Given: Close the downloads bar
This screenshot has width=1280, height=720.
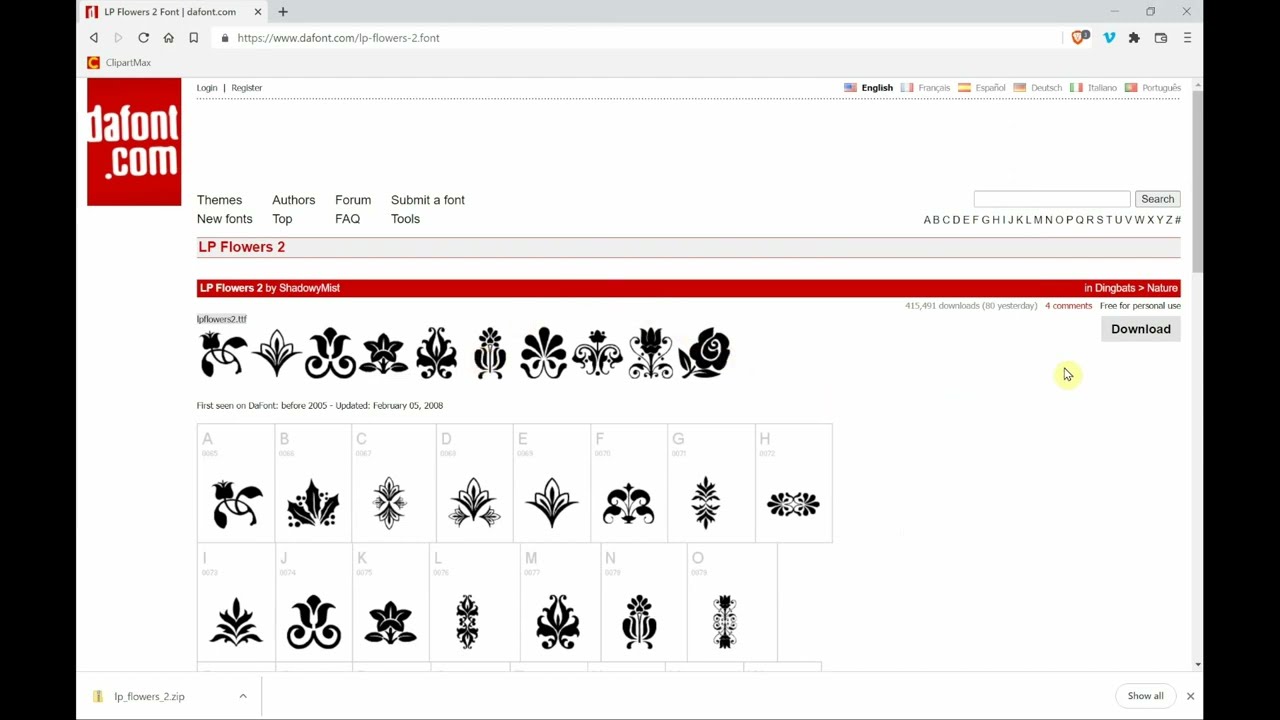Looking at the screenshot, I should point(1190,696).
